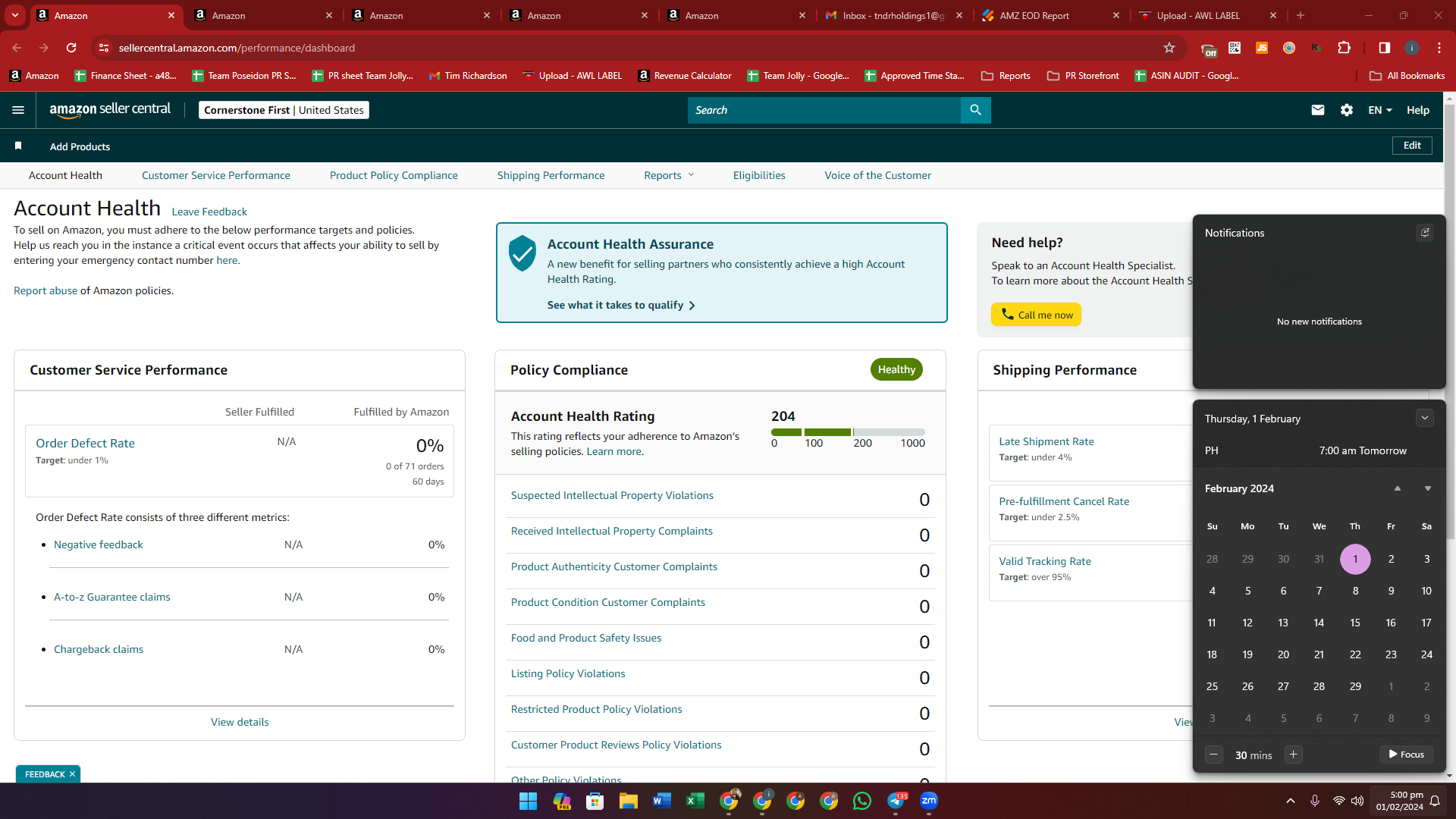Switch to the Shipping Performance tab
The image size is (1456, 819).
coord(551,175)
